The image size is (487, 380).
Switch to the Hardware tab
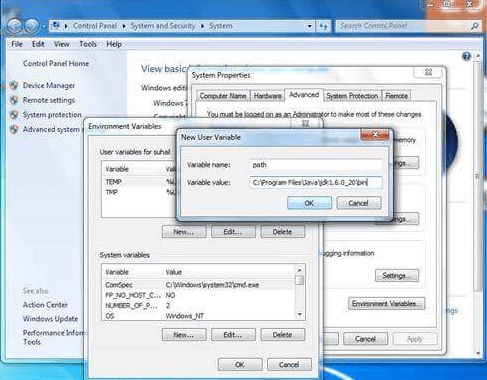point(267,96)
